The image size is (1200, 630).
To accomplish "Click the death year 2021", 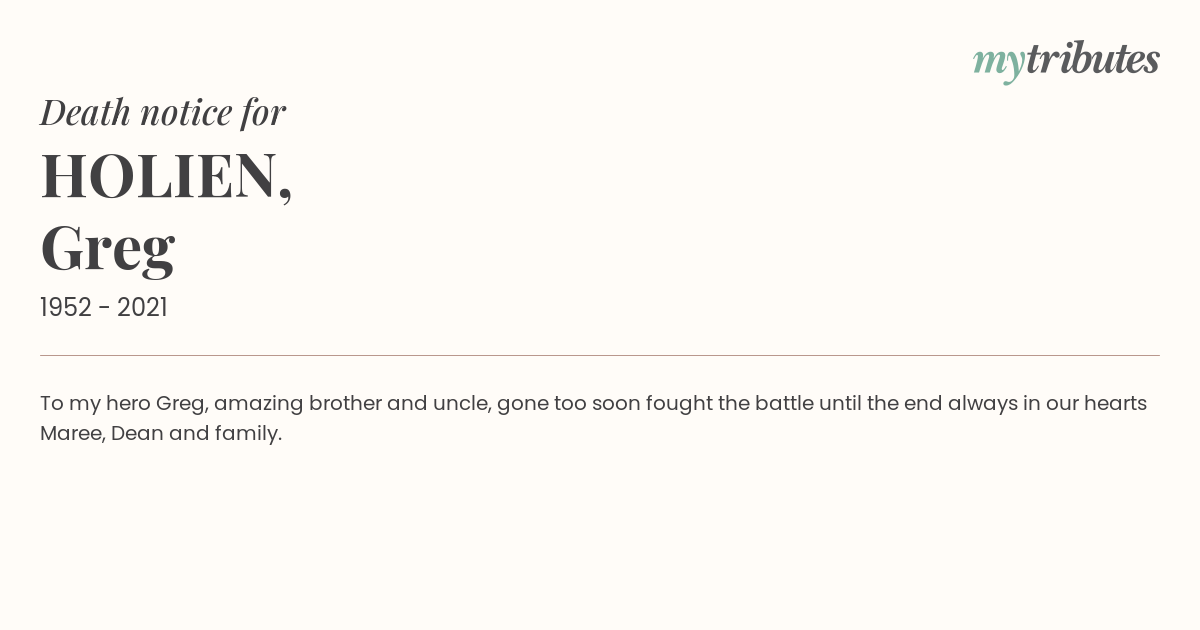I will 142,308.
